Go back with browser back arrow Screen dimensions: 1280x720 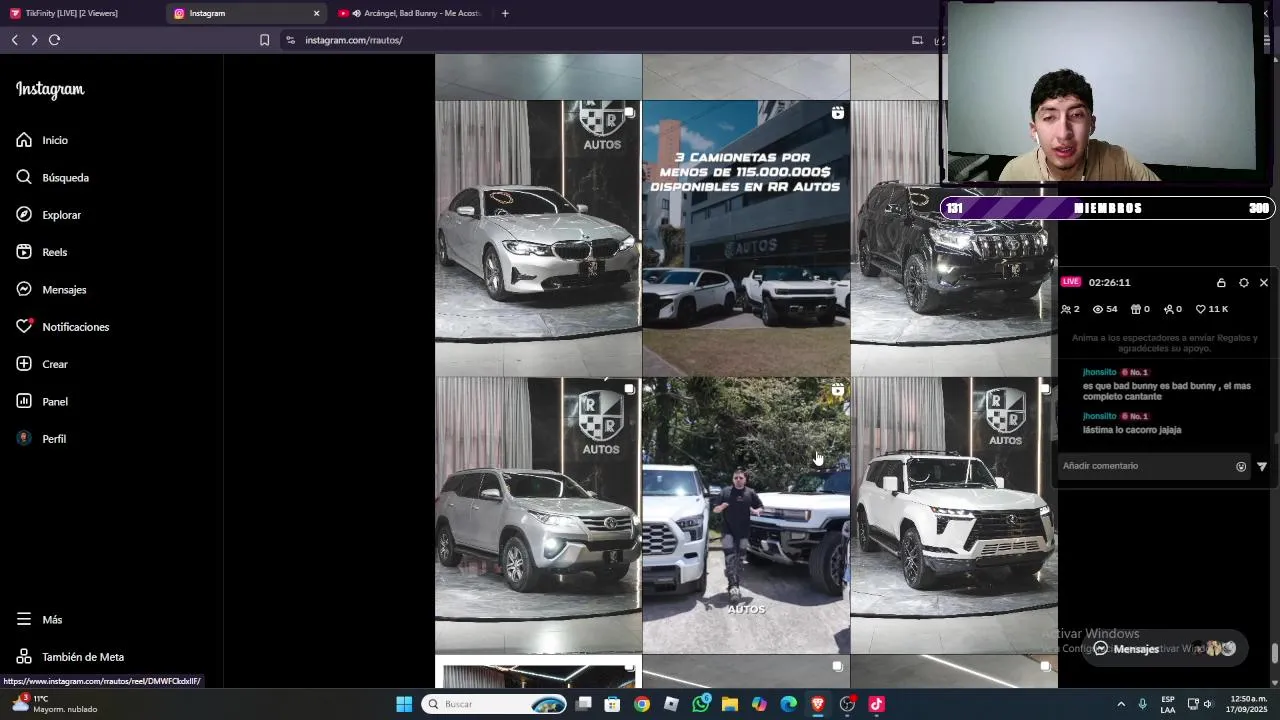pos(14,40)
